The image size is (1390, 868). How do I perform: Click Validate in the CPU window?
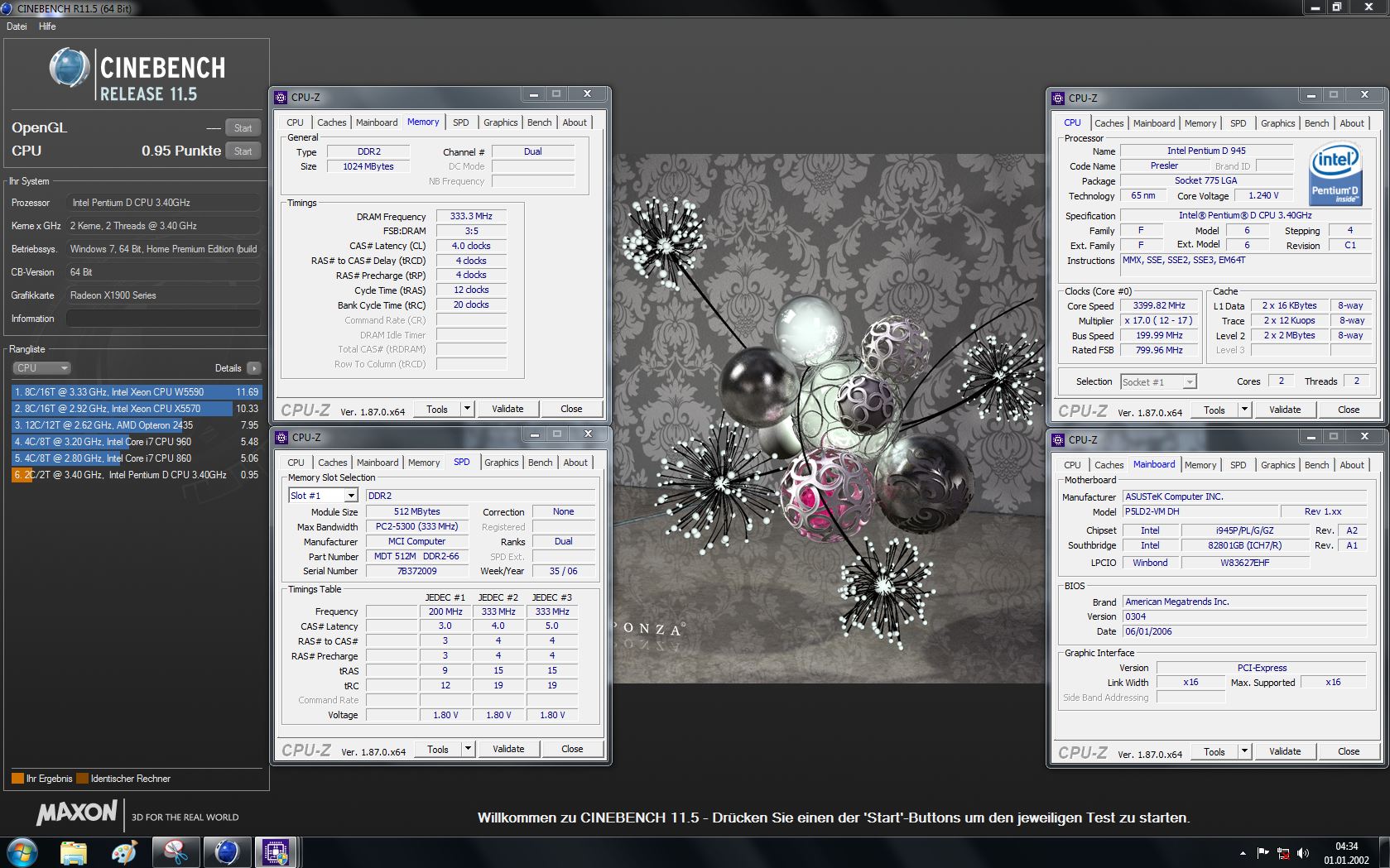click(x=1285, y=410)
